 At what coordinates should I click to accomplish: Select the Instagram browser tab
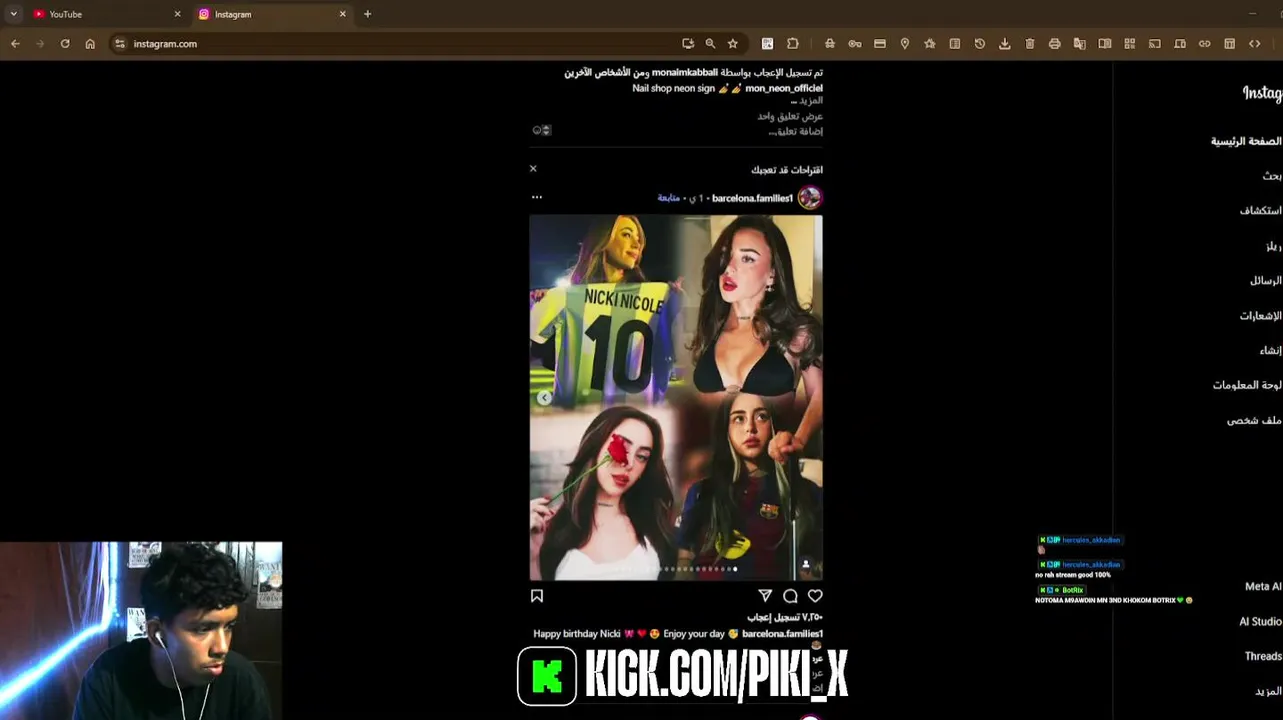click(270, 14)
